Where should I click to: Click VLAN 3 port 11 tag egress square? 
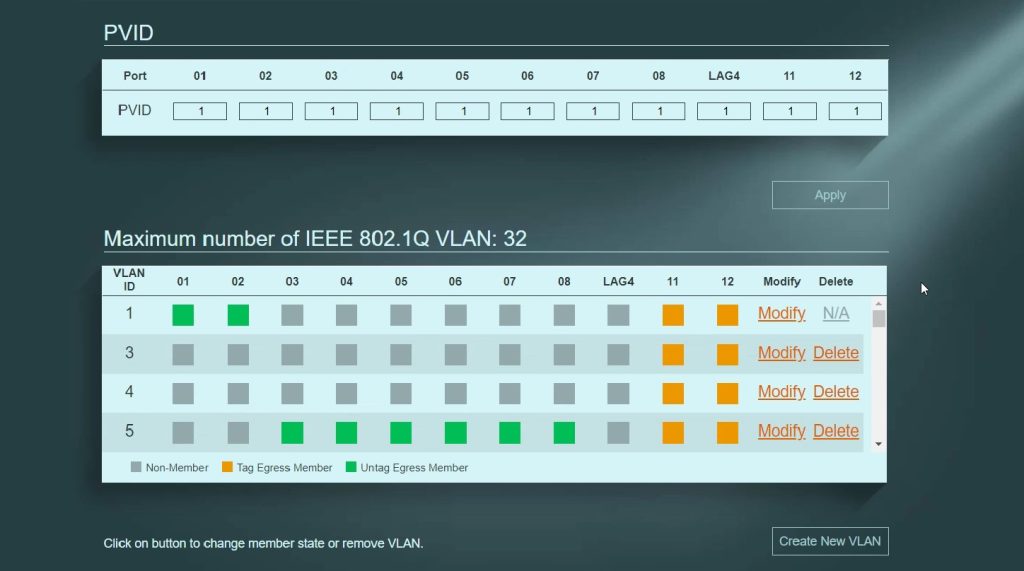tap(673, 354)
